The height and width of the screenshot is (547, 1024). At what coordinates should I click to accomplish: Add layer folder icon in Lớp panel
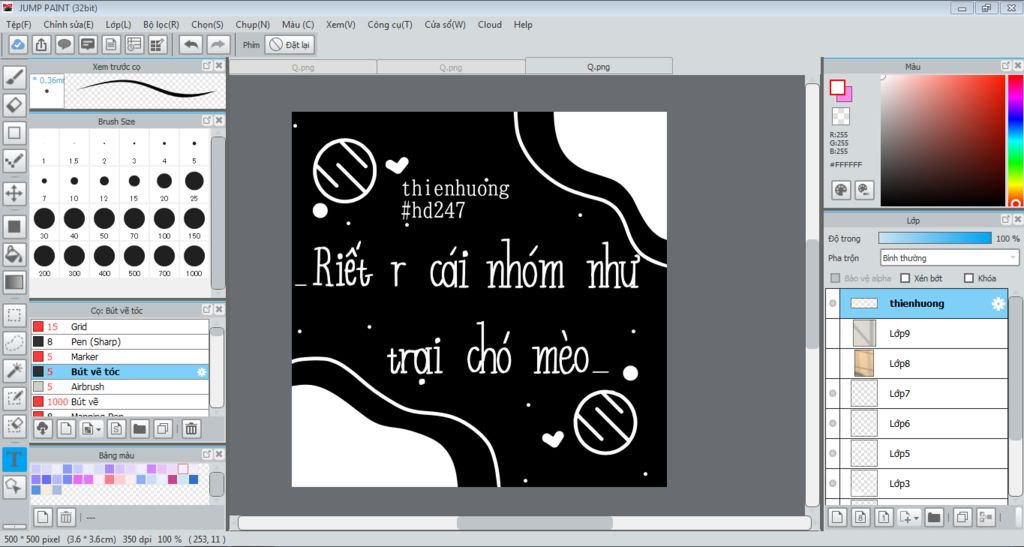[x=934, y=518]
